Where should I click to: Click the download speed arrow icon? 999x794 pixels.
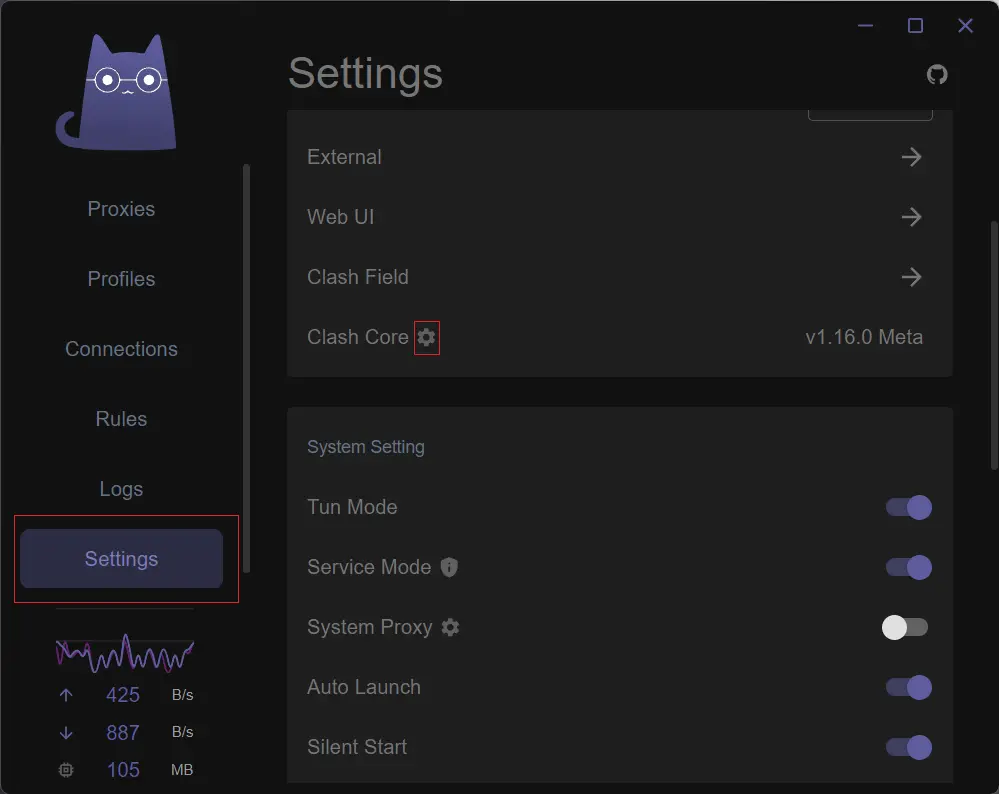[x=66, y=733]
